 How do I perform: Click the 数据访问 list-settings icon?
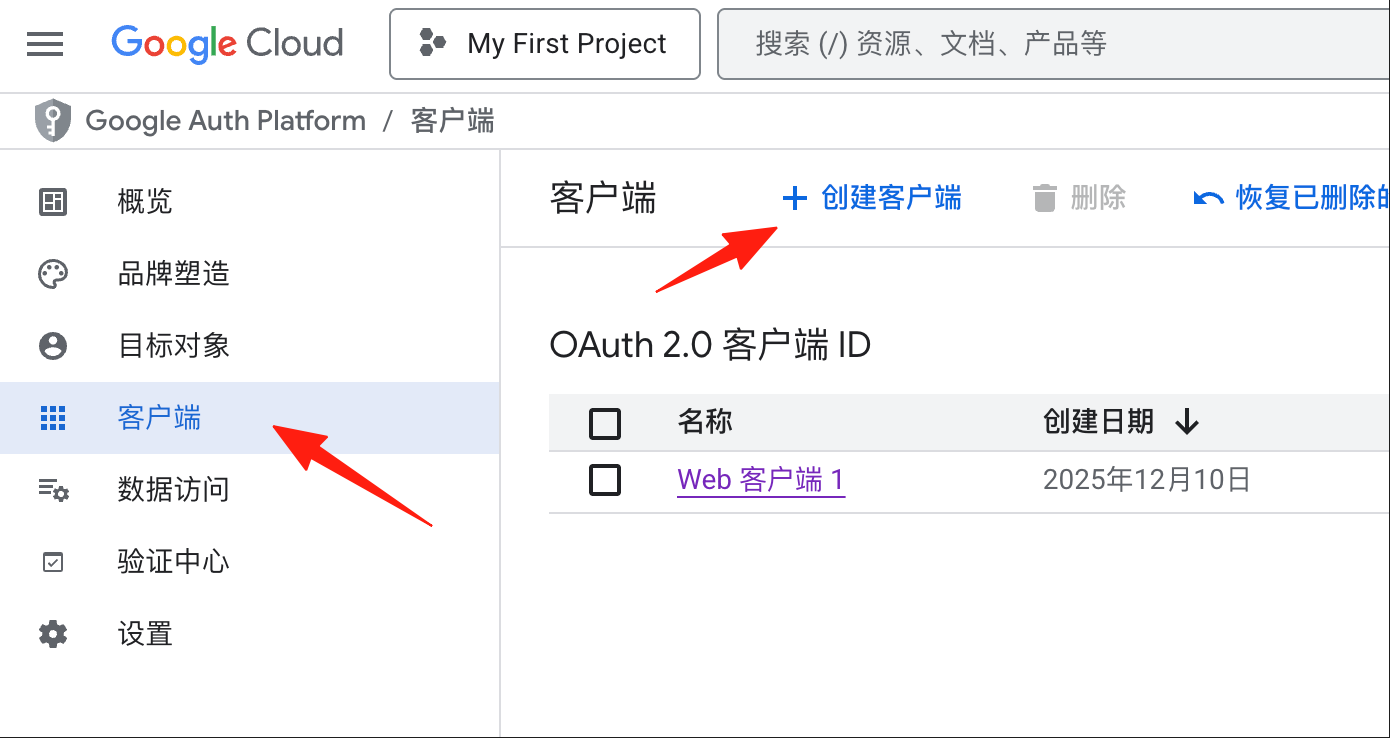point(53,490)
